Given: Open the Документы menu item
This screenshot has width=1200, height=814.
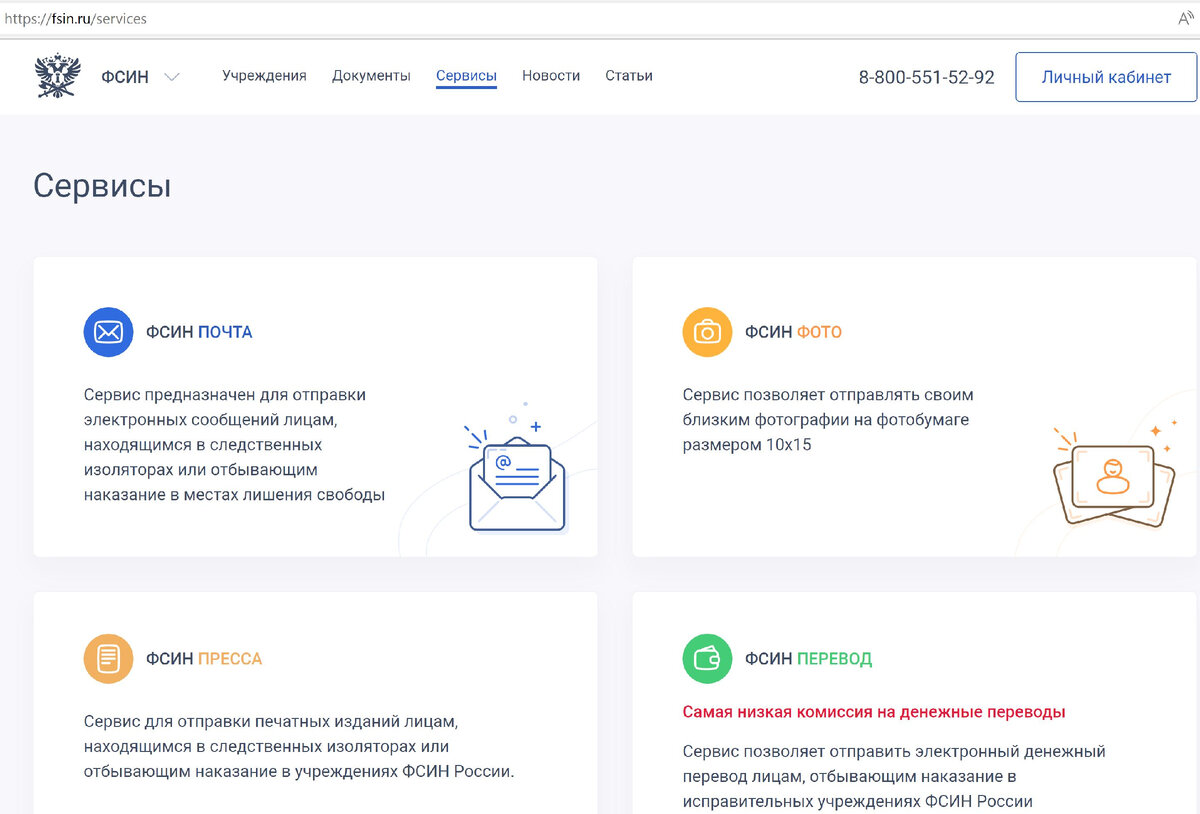Looking at the screenshot, I should [371, 76].
